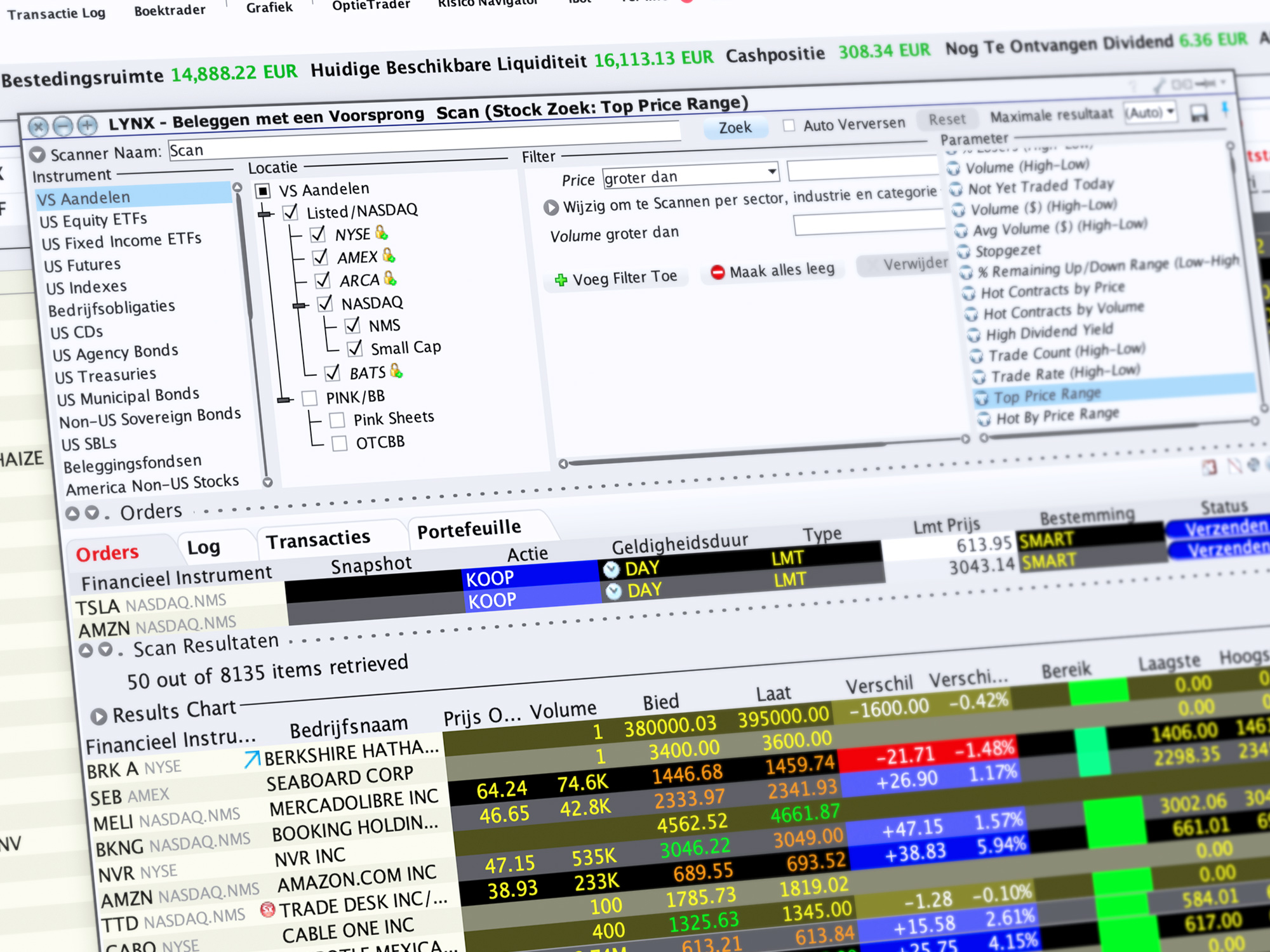Click the blue arrow icon beside BERKSHIRE HATHA
This screenshot has width=1270, height=952.
(252, 759)
